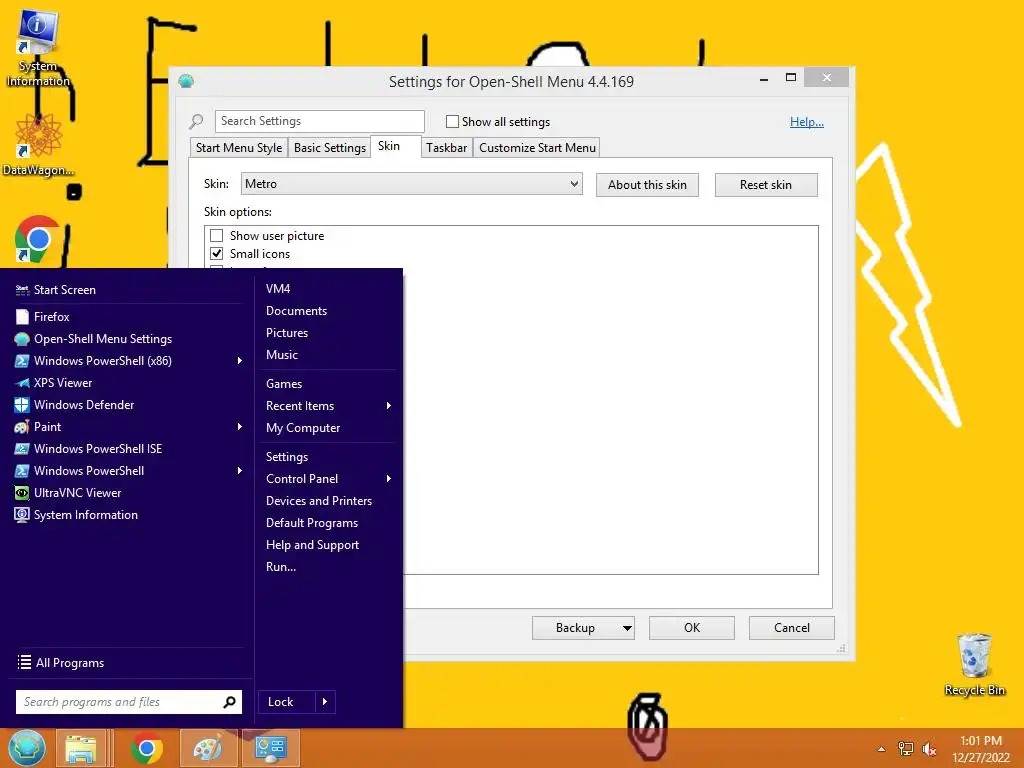Expand the Recent Items submenu arrow
This screenshot has width=1024, height=768.
tap(389, 406)
